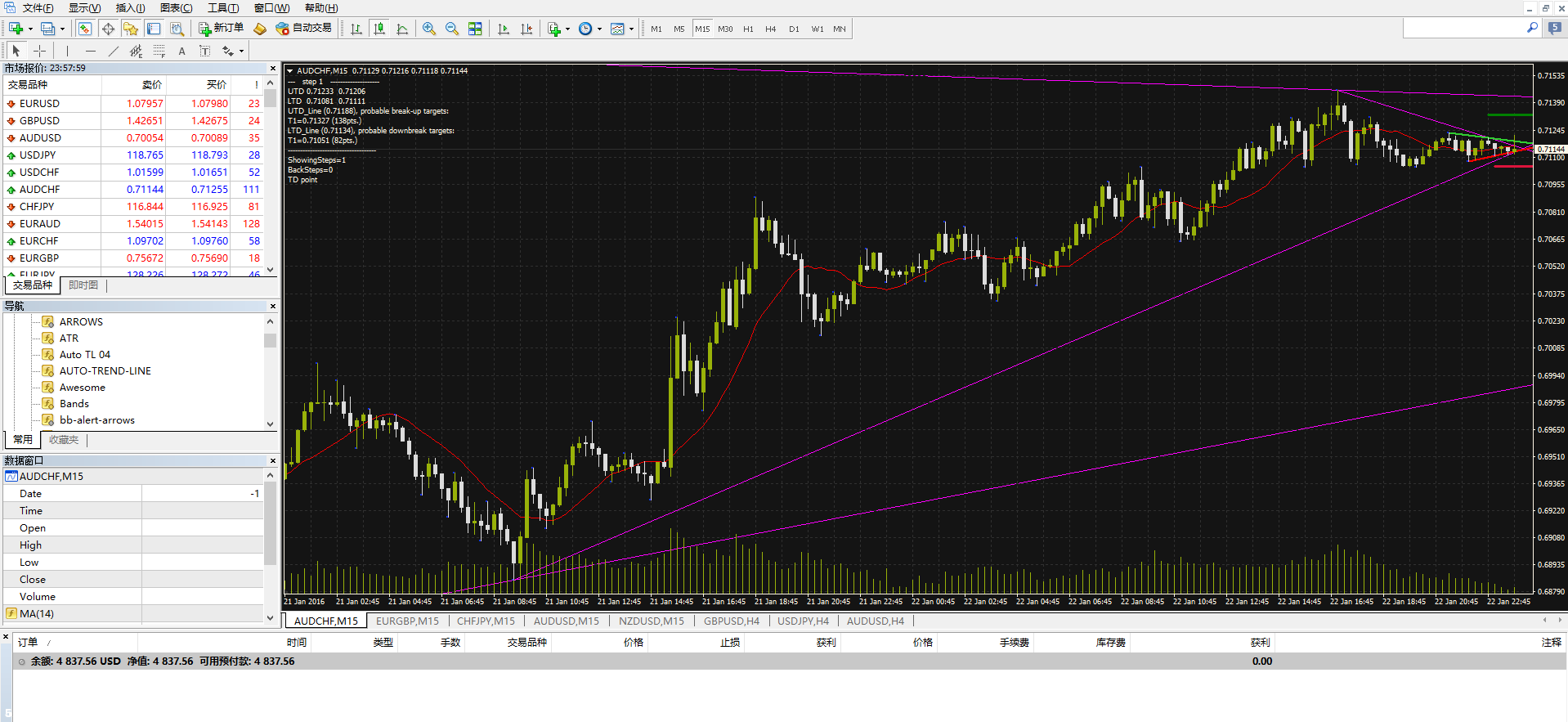
Task: Open the periodicity clock icon
Action: pos(585,29)
